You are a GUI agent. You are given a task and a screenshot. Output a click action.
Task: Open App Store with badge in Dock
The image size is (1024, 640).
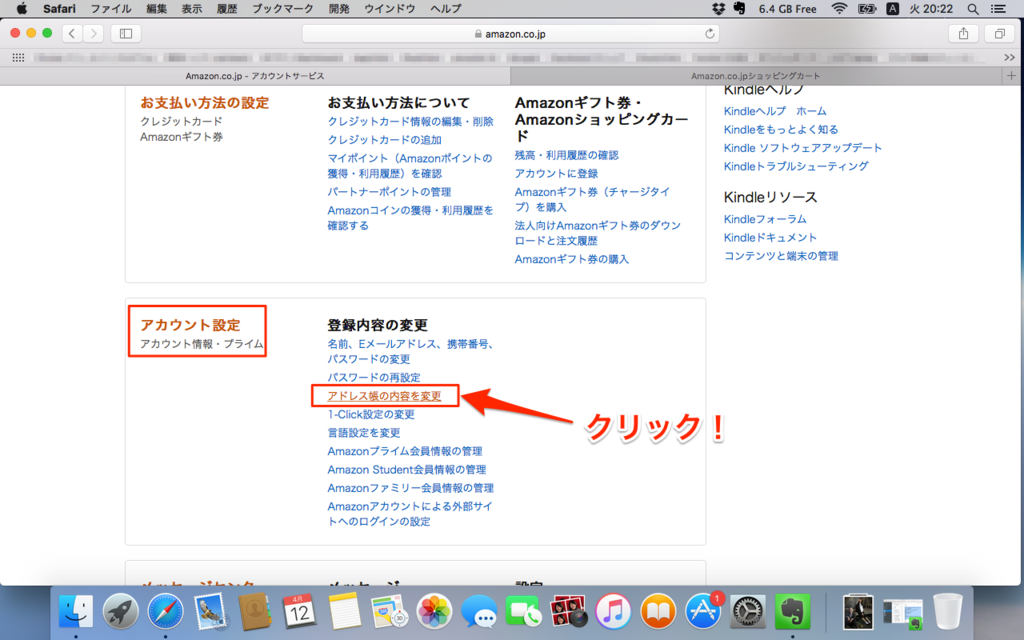703,612
